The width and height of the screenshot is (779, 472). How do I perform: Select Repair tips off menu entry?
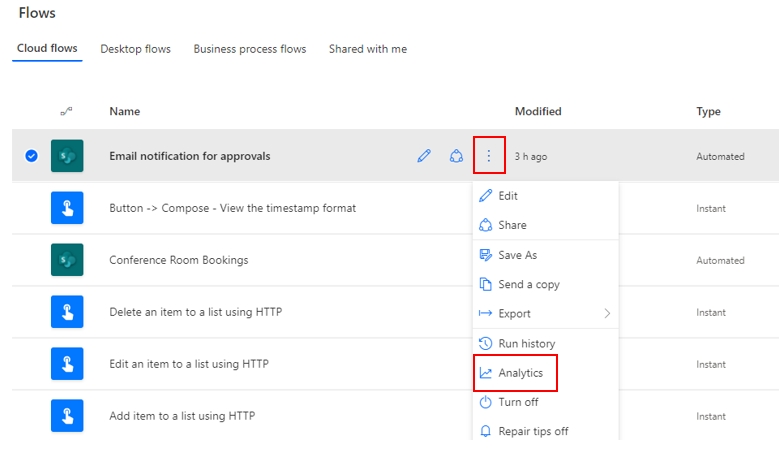click(x=545, y=431)
